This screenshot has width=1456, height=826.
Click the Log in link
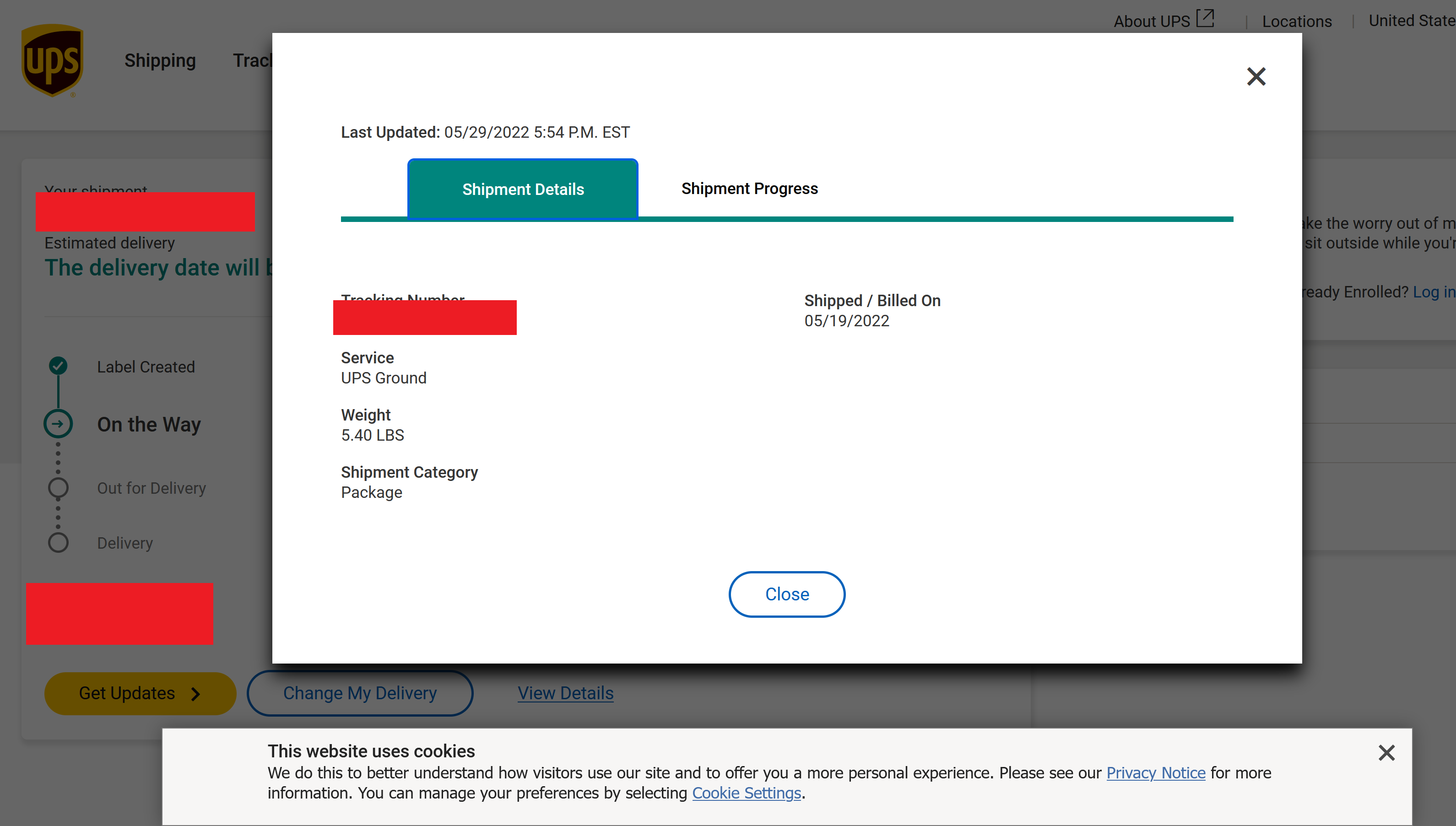click(x=1434, y=292)
